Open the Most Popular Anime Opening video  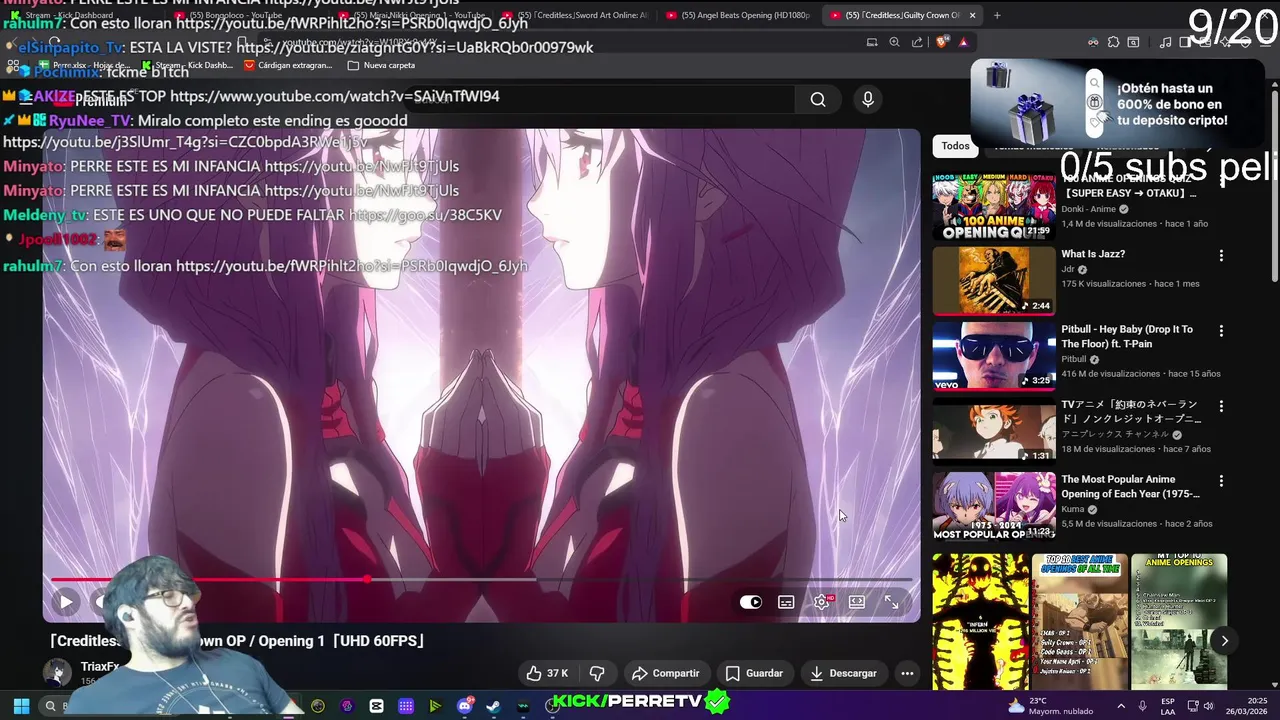click(994, 506)
